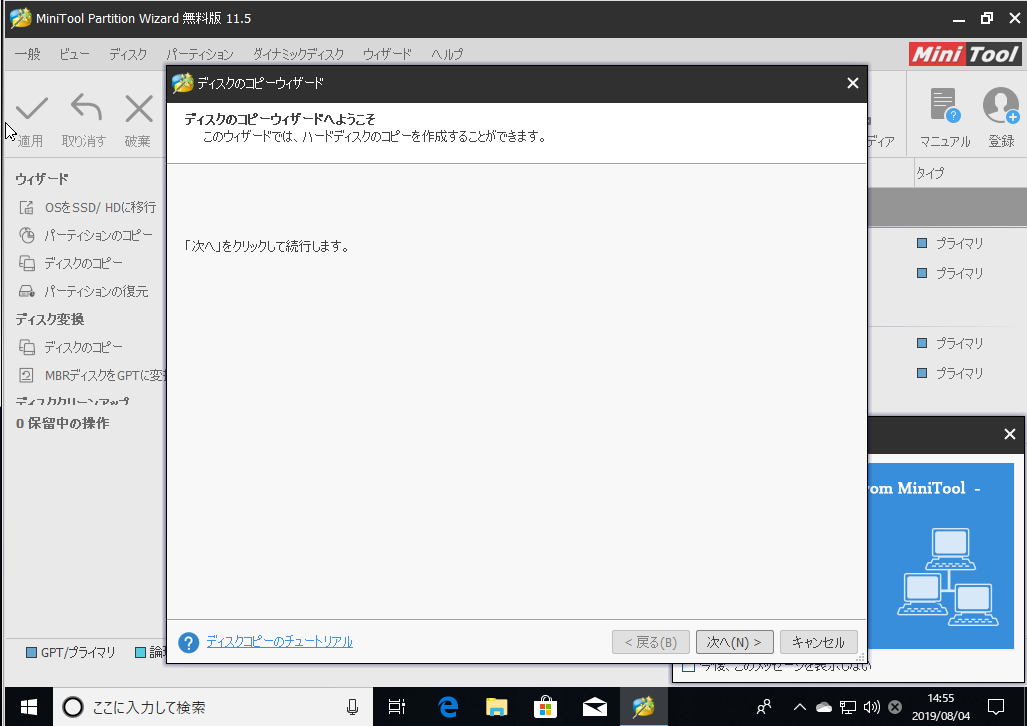The image size is (1027, 726).
Task: Click the Register (登録) user icon
Action: [x=1000, y=106]
